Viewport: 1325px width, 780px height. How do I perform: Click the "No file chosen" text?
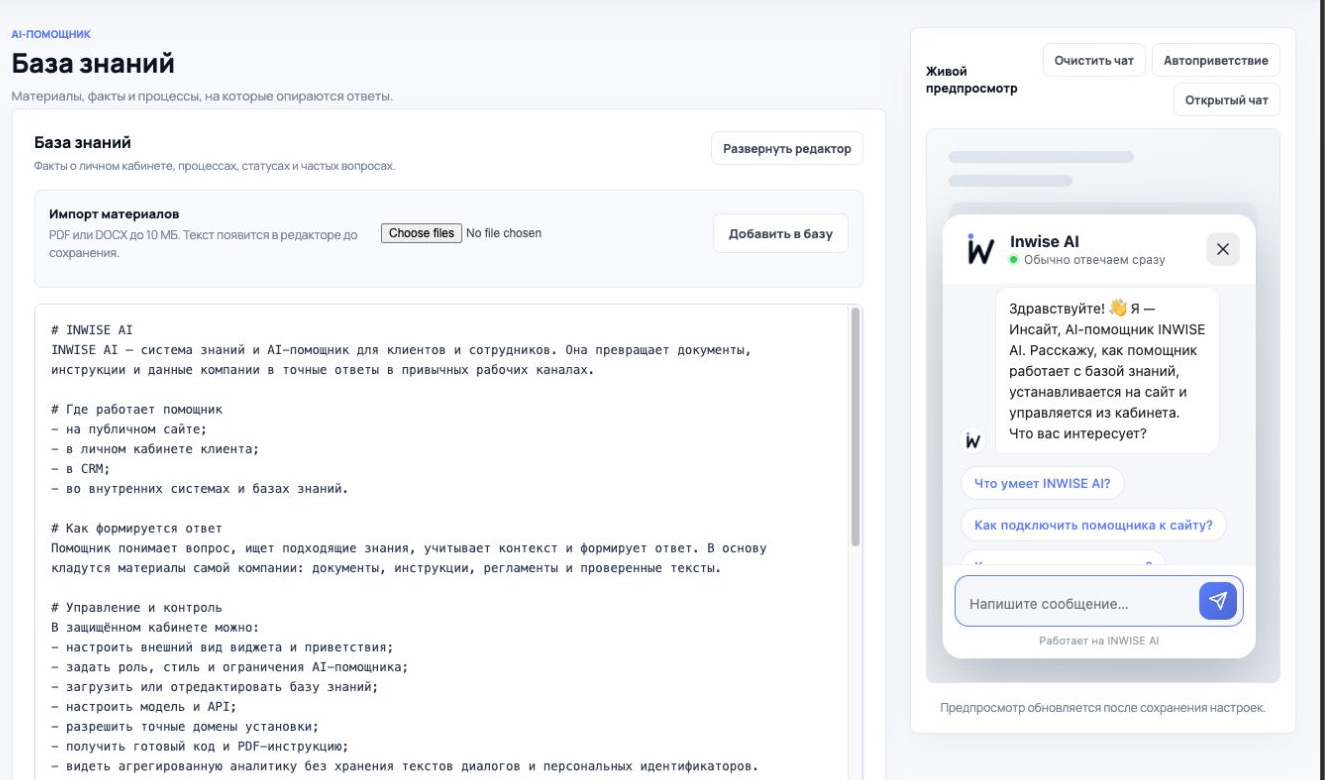tap(504, 233)
